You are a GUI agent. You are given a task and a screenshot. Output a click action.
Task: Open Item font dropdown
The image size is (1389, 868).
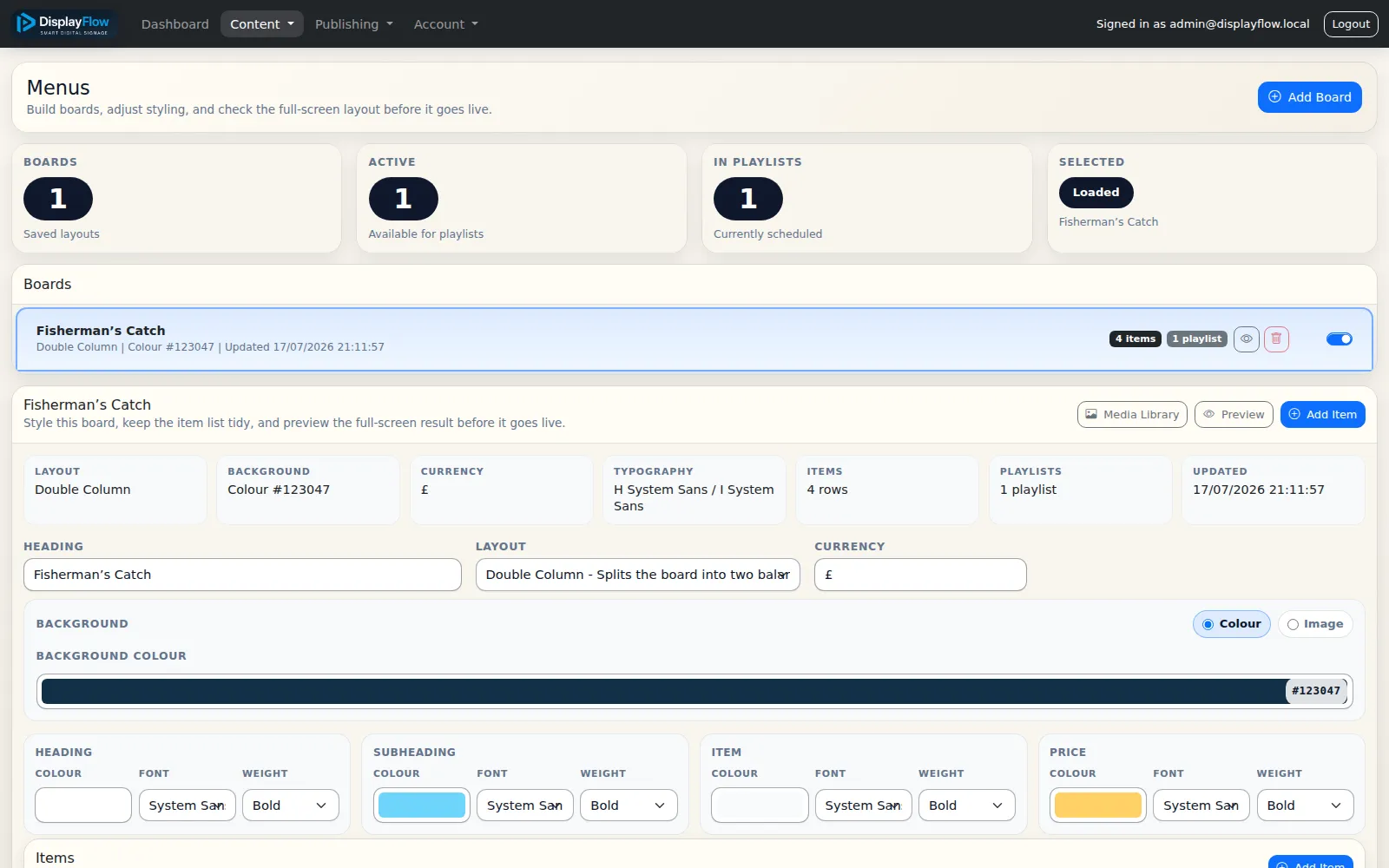point(863,806)
